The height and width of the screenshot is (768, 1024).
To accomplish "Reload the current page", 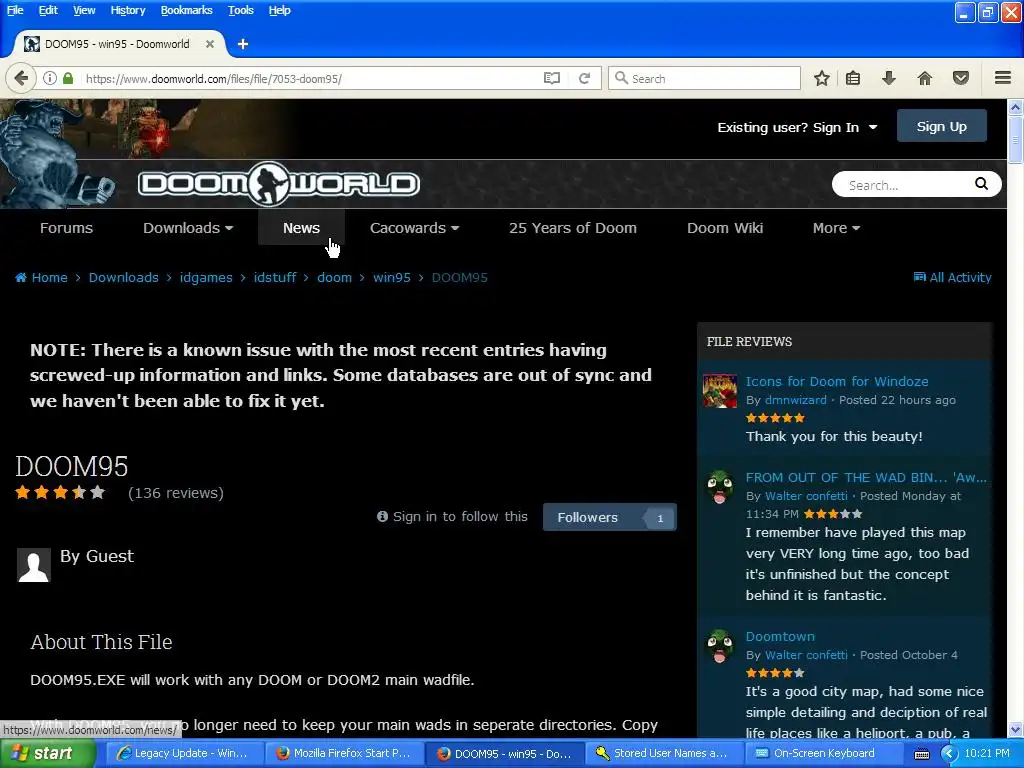I will pyautogui.click(x=584, y=78).
